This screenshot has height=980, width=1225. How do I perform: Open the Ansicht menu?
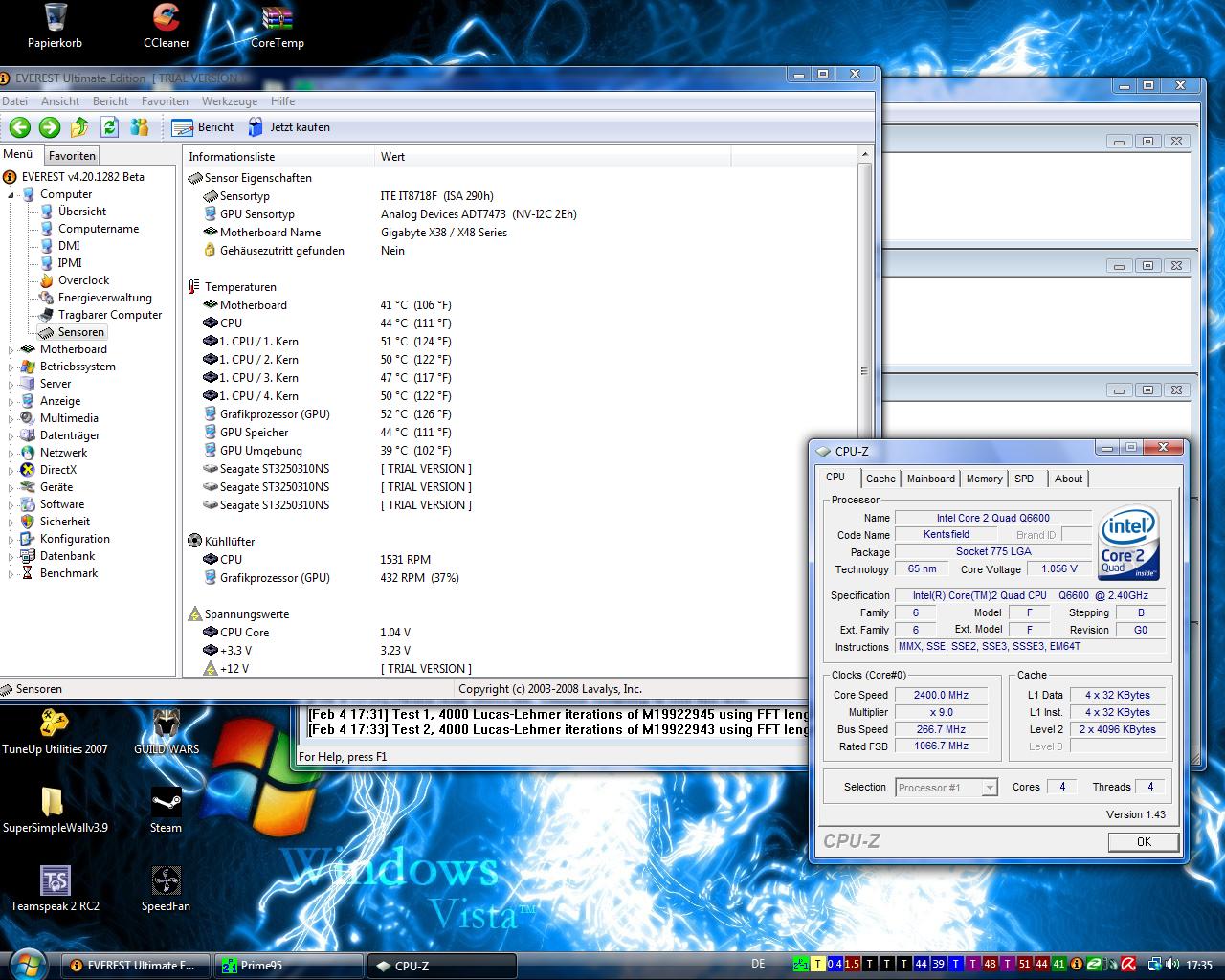60,101
